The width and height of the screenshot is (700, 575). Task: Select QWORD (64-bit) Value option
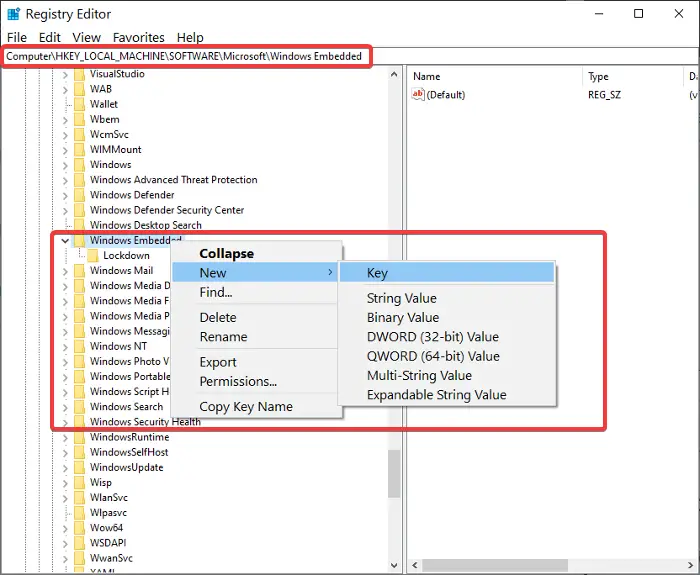coord(446,356)
